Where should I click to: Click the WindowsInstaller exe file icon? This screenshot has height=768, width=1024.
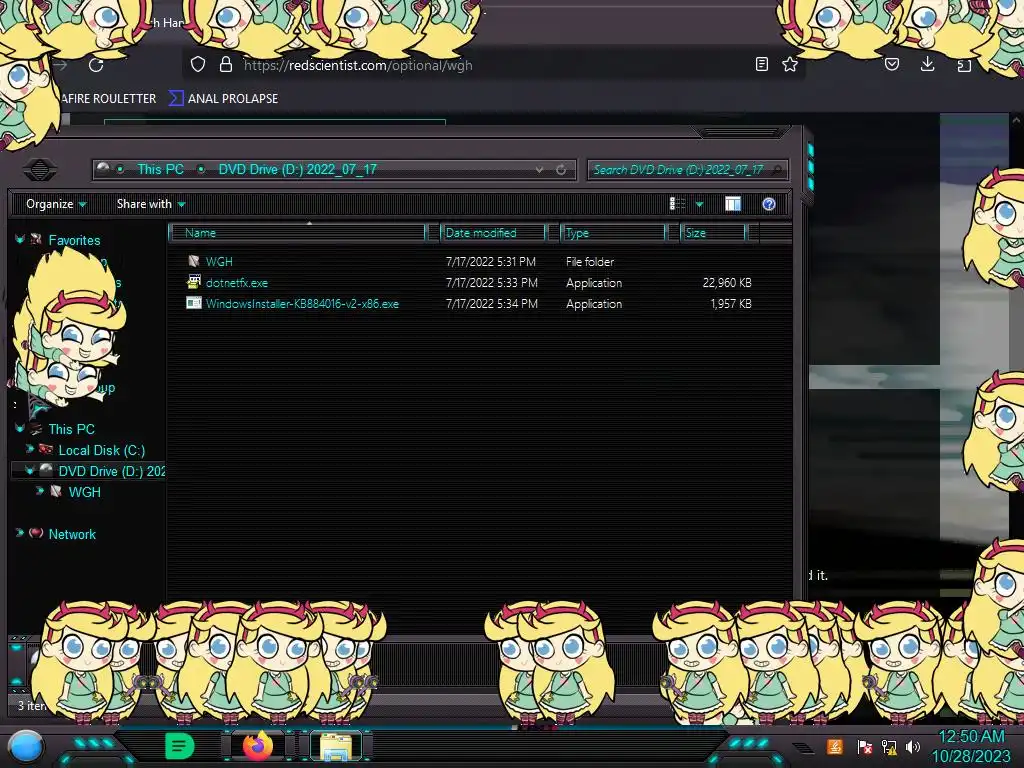pyautogui.click(x=193, y=303)
